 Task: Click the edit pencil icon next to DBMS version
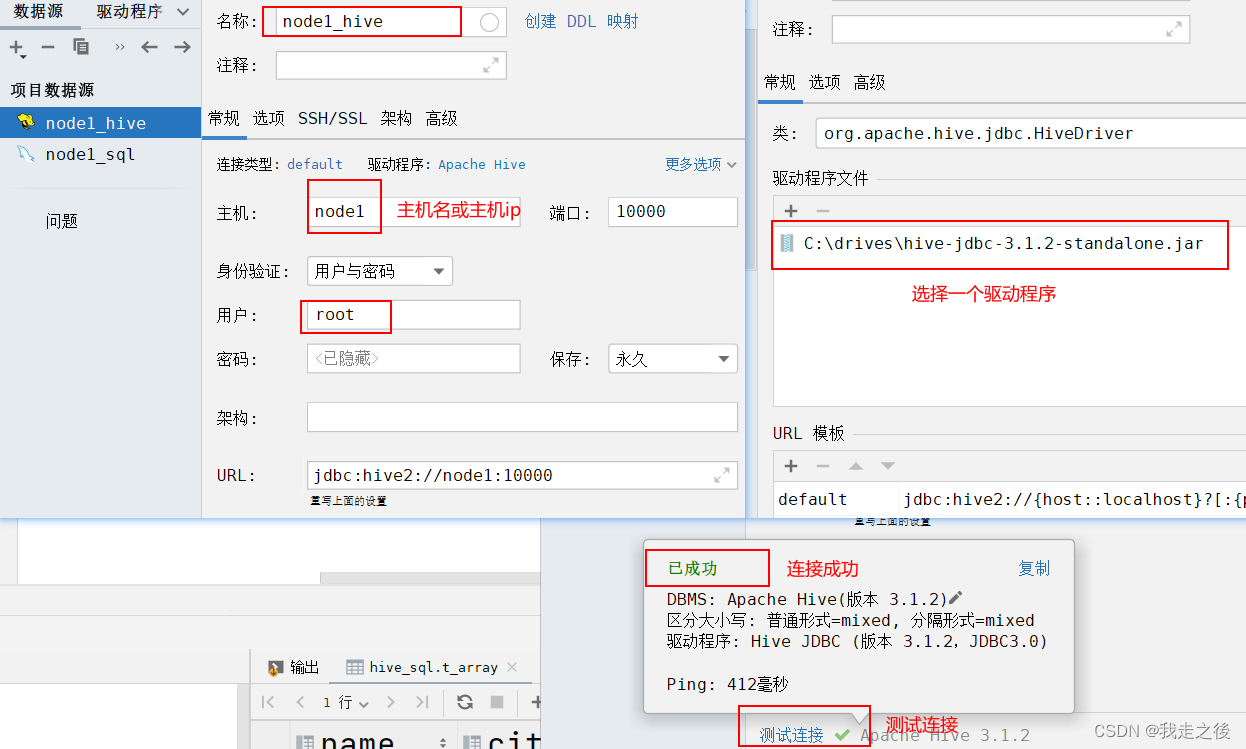tap(955, 597)
